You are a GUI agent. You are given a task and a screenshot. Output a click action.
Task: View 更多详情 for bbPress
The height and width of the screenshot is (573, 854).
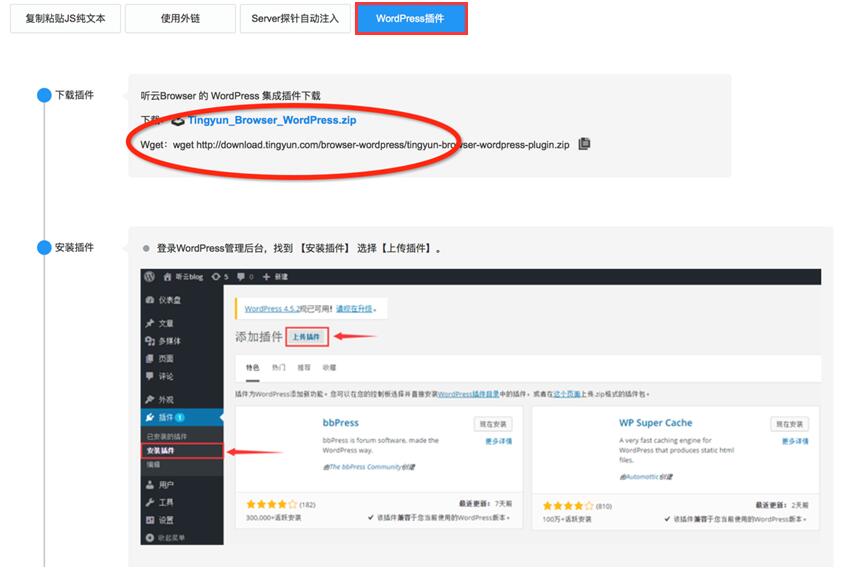(498, 441)
